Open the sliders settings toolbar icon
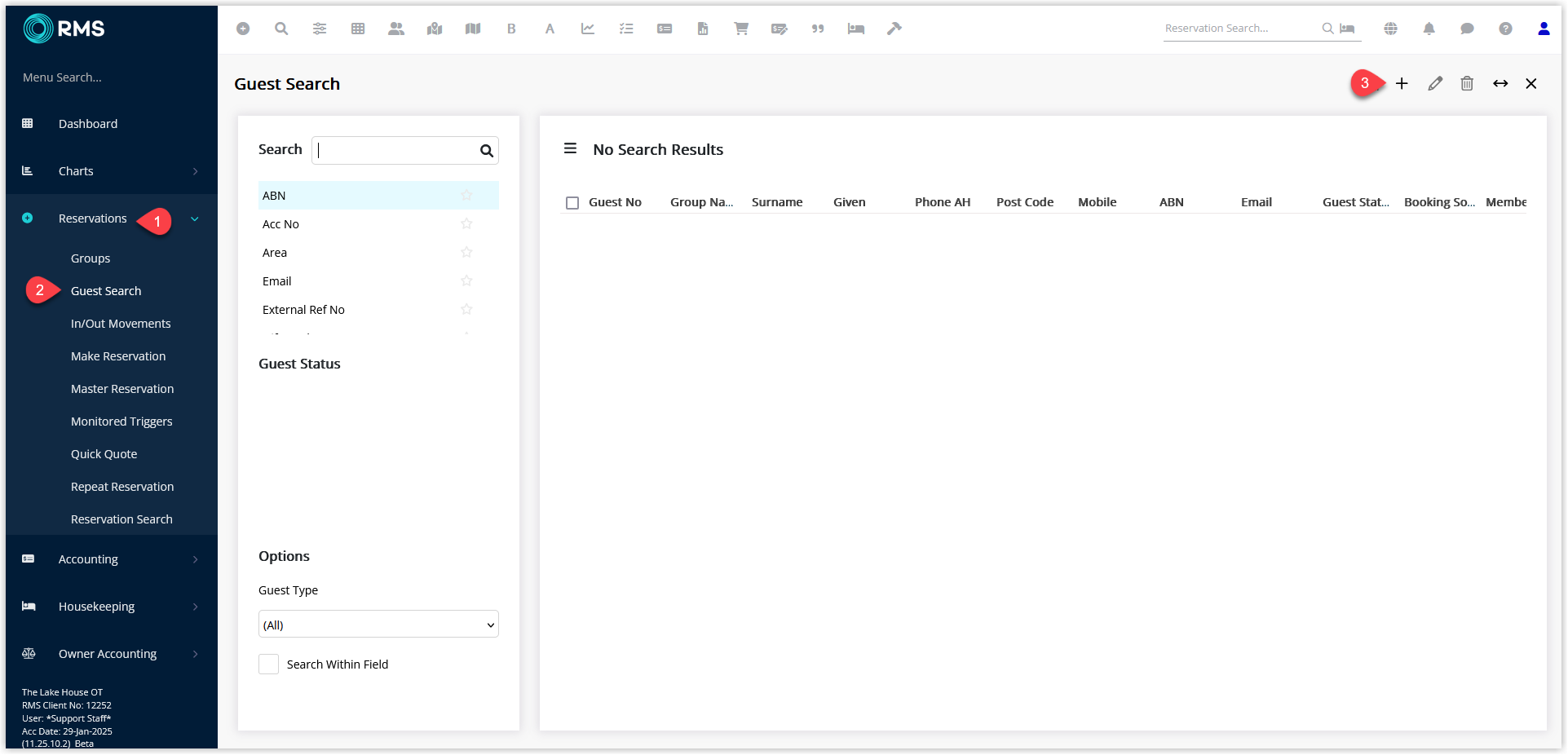This screenshot has height=755, width=1568. pyautogui.click(x=320, y=29)
